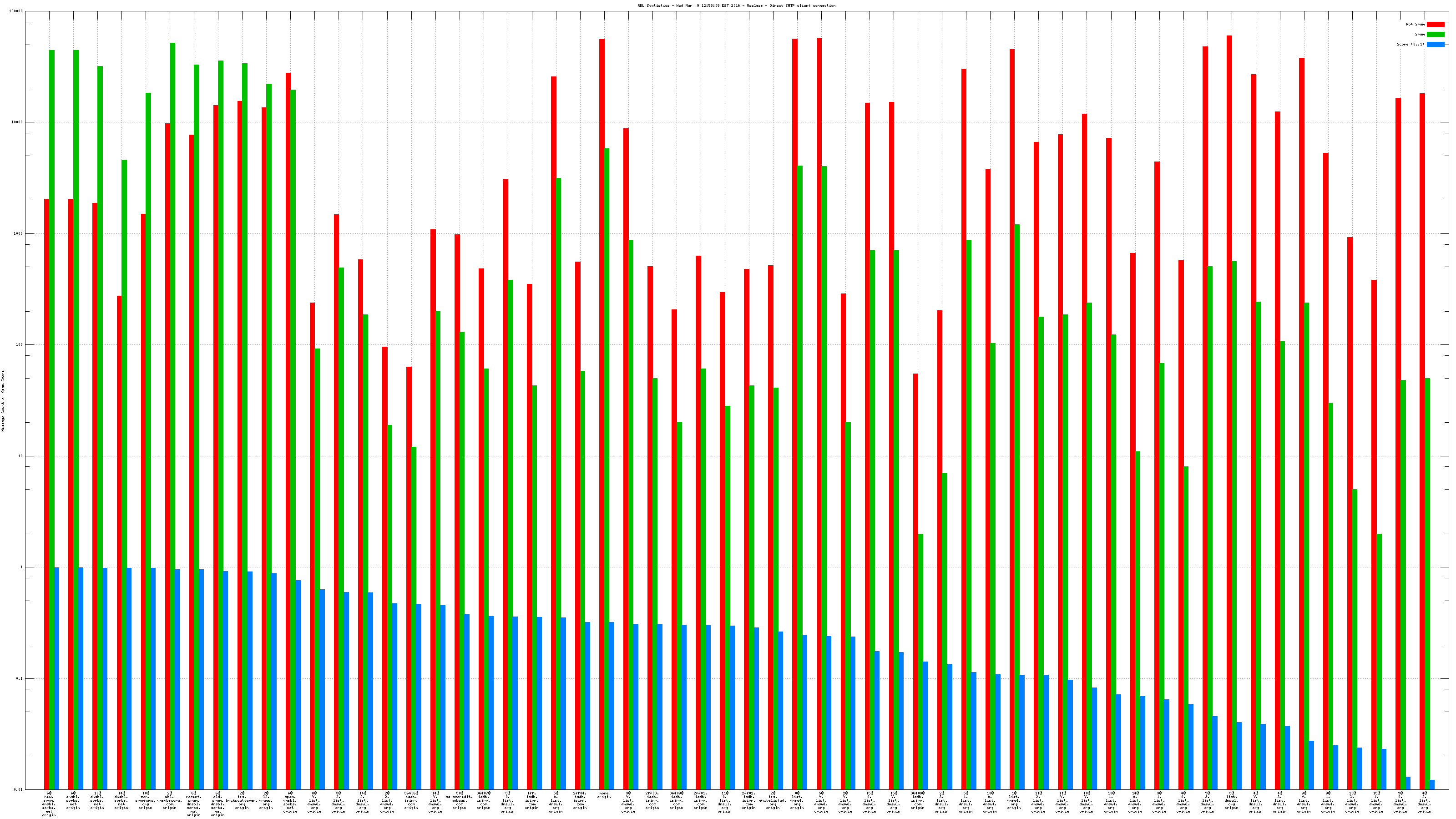
Task: Click the RBL Statistics chart title
Action: (x=736, y=5)
